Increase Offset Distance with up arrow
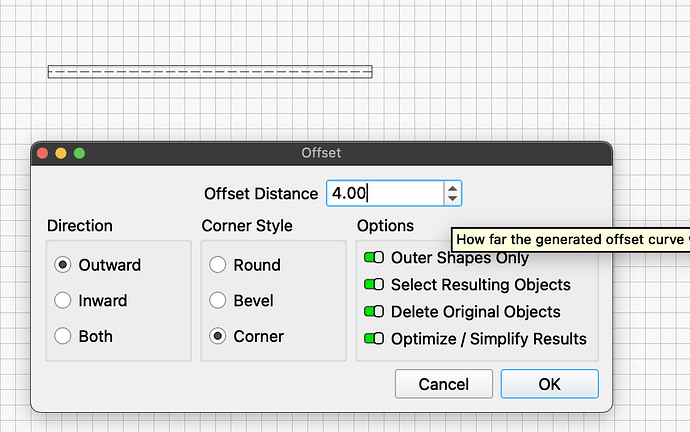 click(x=453, y=188)
